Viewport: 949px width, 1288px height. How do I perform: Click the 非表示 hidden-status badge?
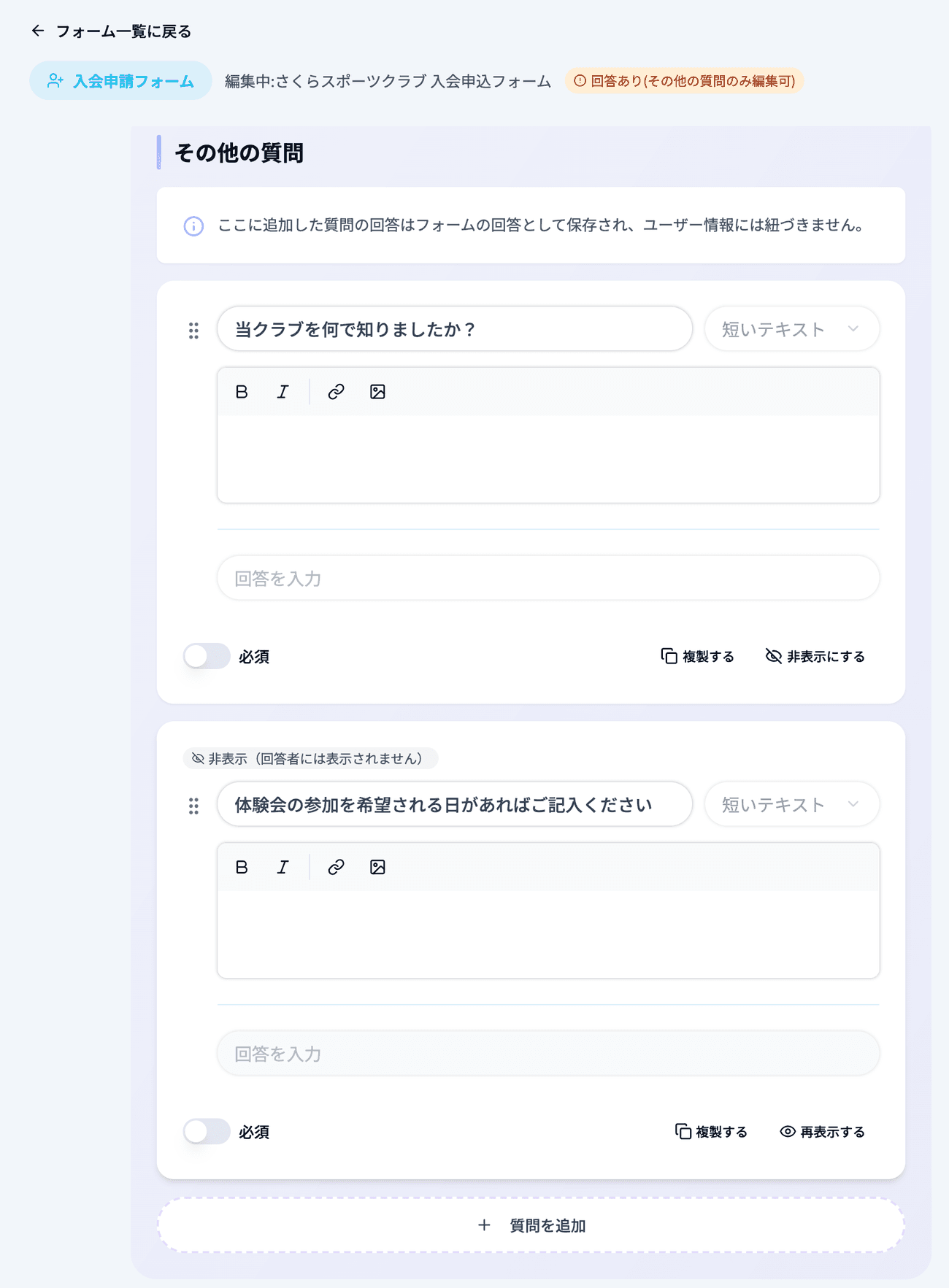pyautogui.click(x=310, y=758)
